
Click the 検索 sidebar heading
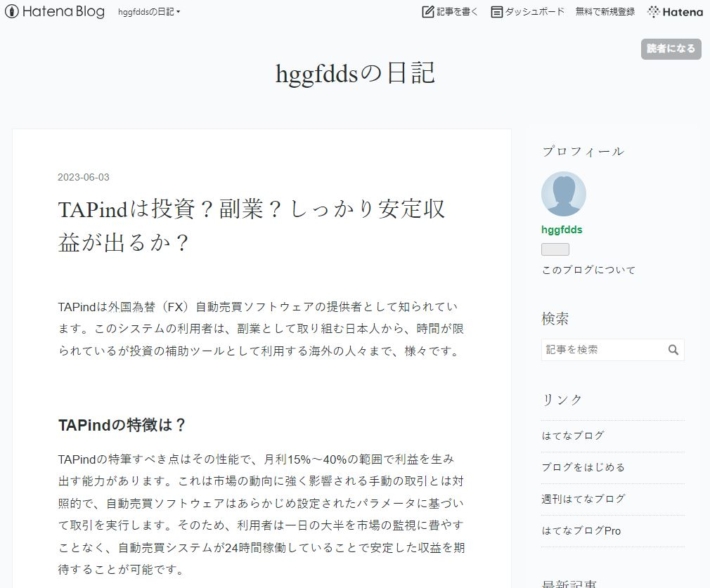tap(555, 319)
